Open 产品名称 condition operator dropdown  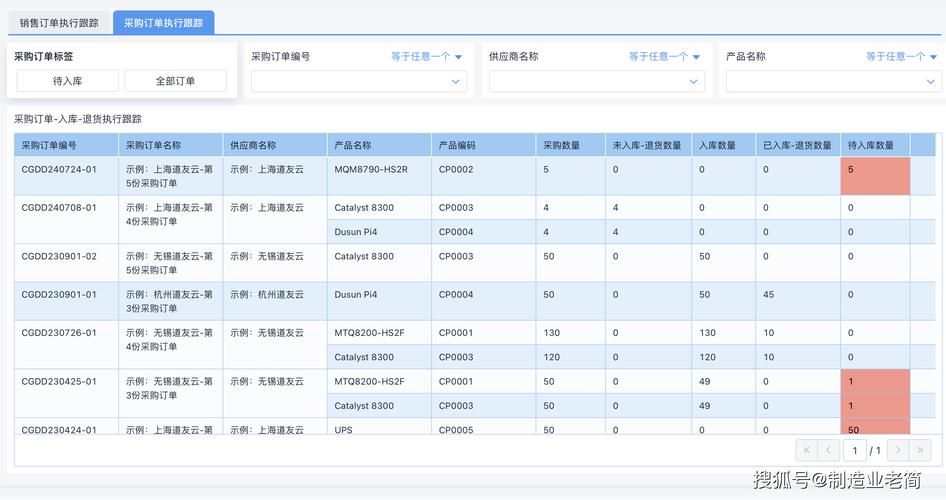[901, 57]
